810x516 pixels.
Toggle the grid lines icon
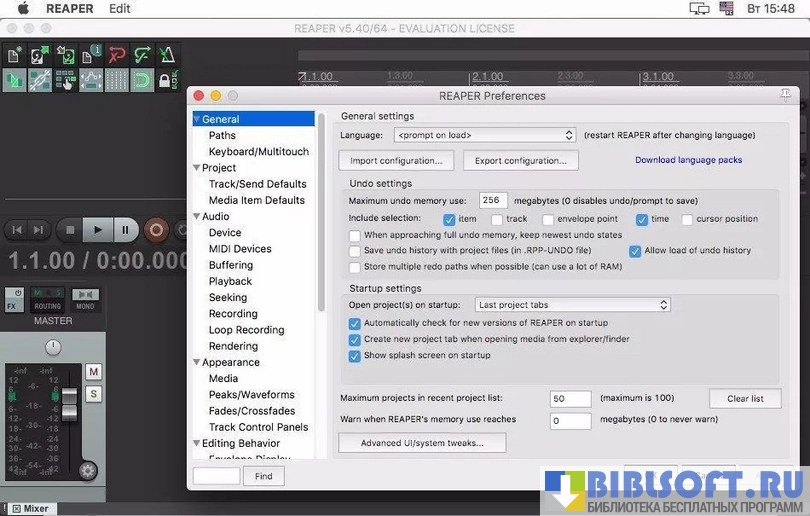[x=116, y=80]
